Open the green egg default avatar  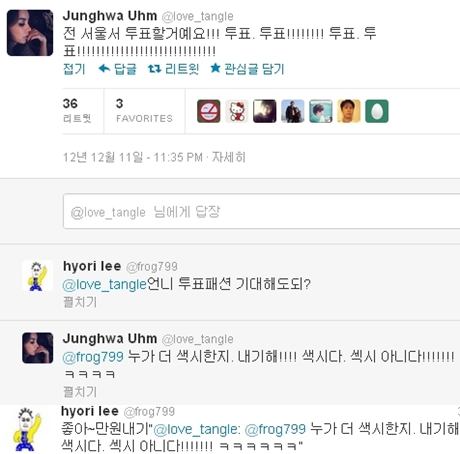[x=377, y=111]
